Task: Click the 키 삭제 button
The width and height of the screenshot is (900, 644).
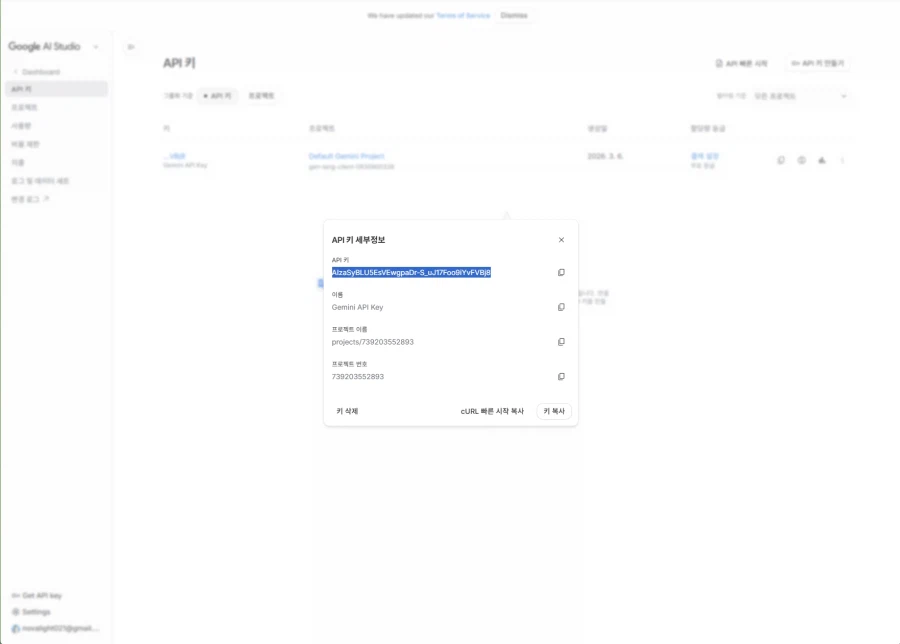Action: click(346, 410)
